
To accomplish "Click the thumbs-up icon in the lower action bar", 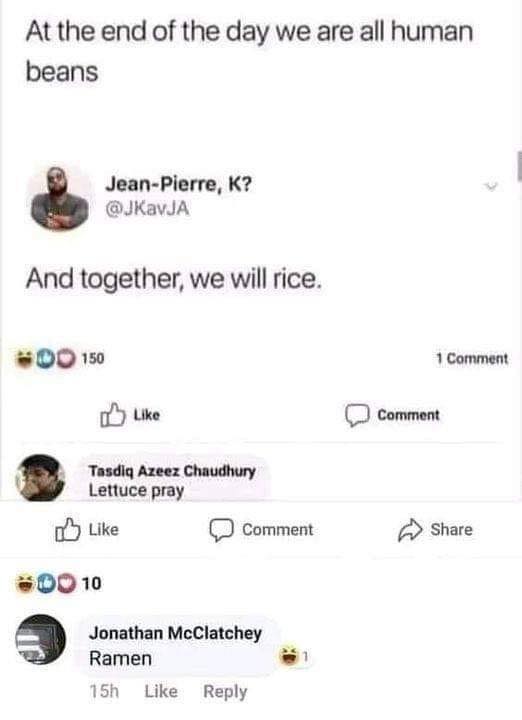I will [x=67, y=529].
